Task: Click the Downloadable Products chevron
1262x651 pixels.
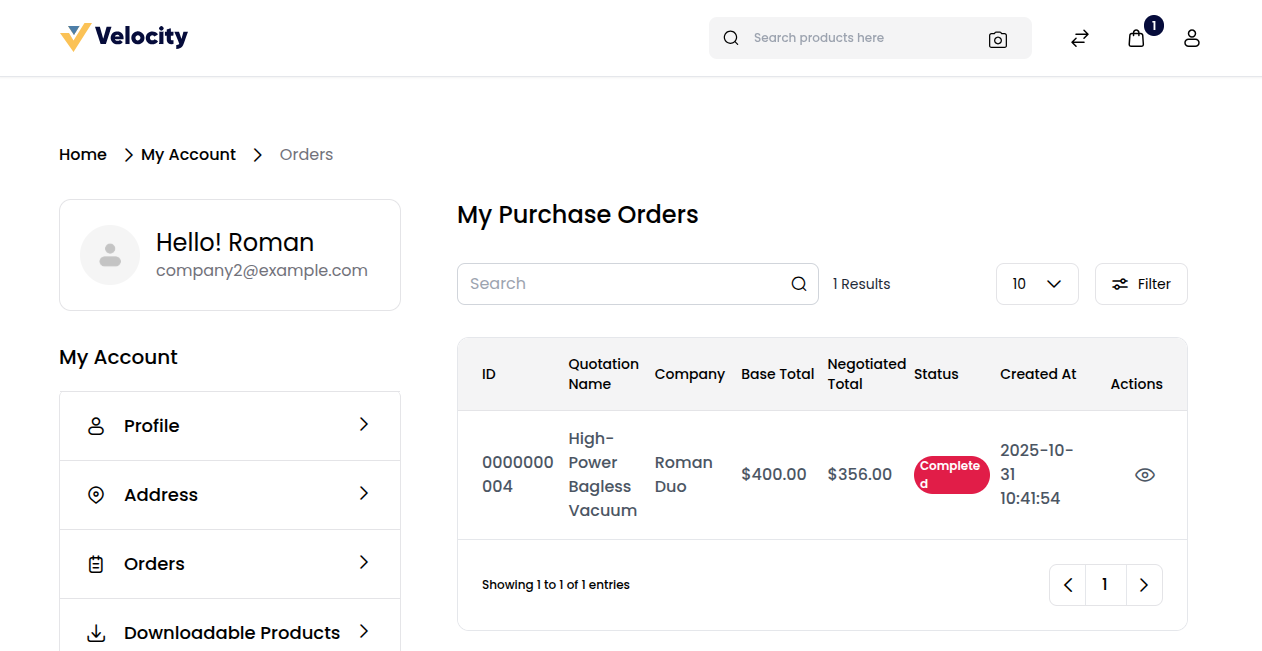Action: tap(364, 632)
